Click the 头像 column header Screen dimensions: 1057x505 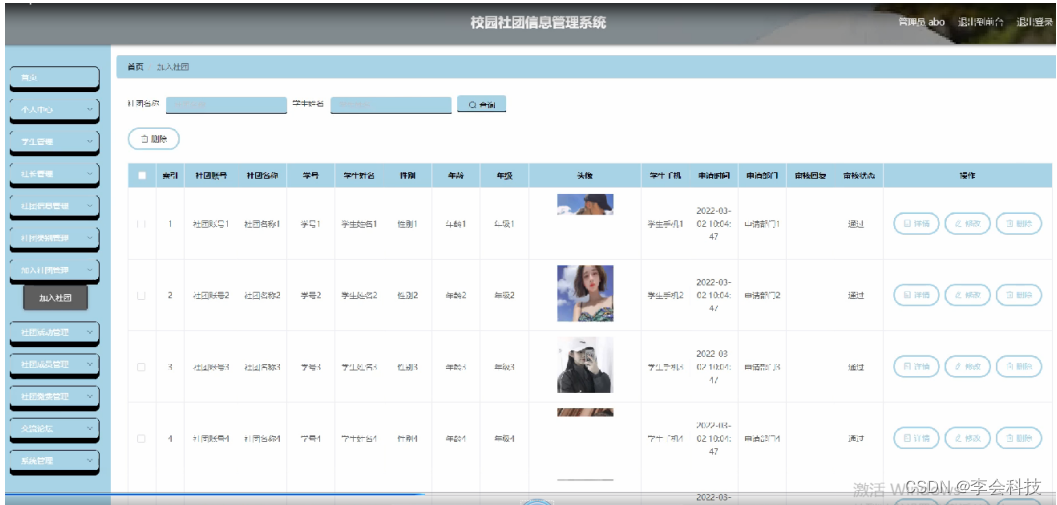click(584, 175)
